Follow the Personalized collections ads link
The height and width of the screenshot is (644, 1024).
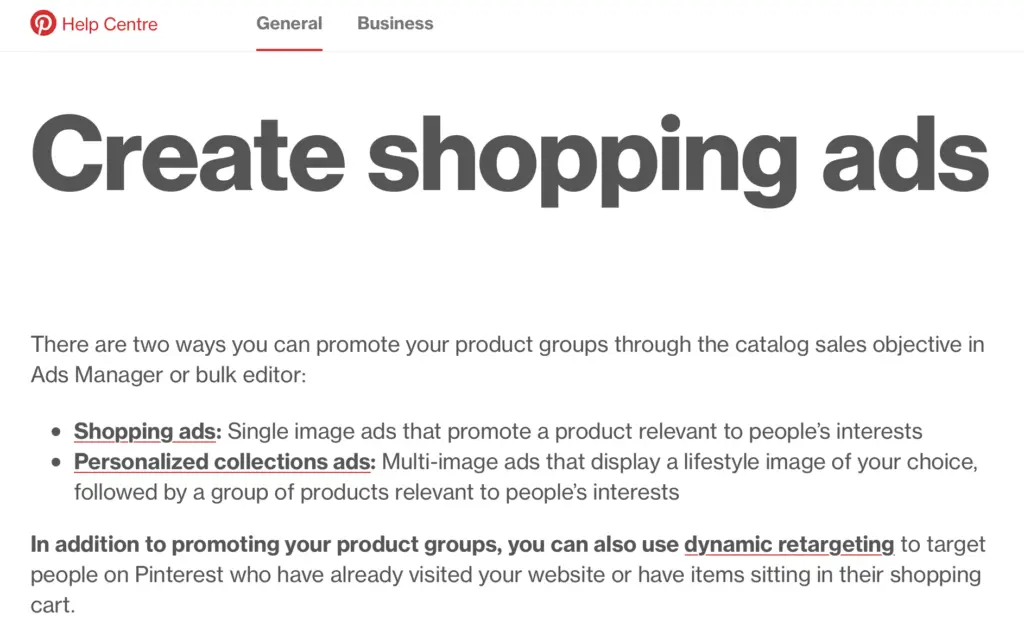point(224,462)
